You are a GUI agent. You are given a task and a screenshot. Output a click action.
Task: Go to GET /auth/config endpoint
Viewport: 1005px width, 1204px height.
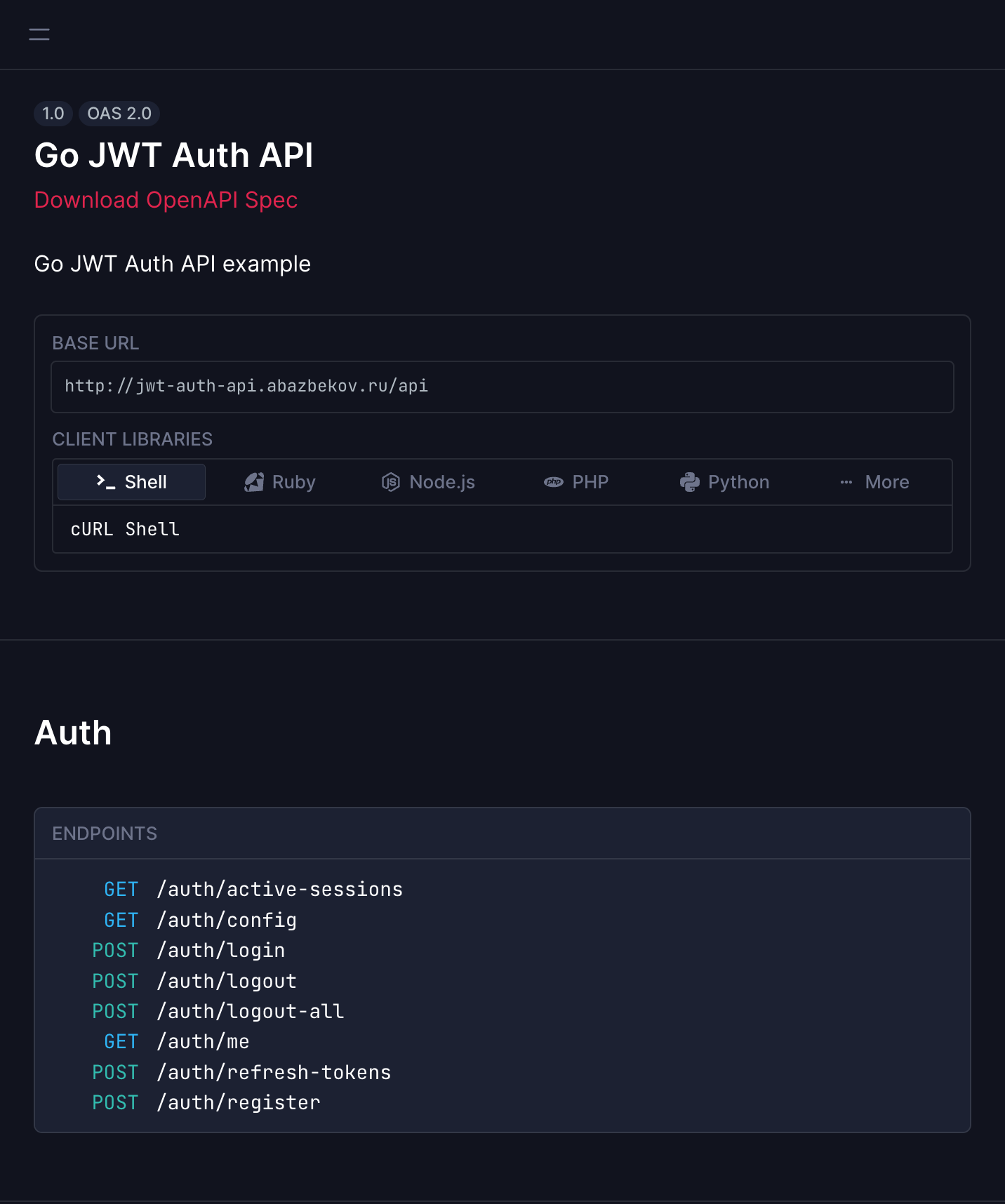201,920
